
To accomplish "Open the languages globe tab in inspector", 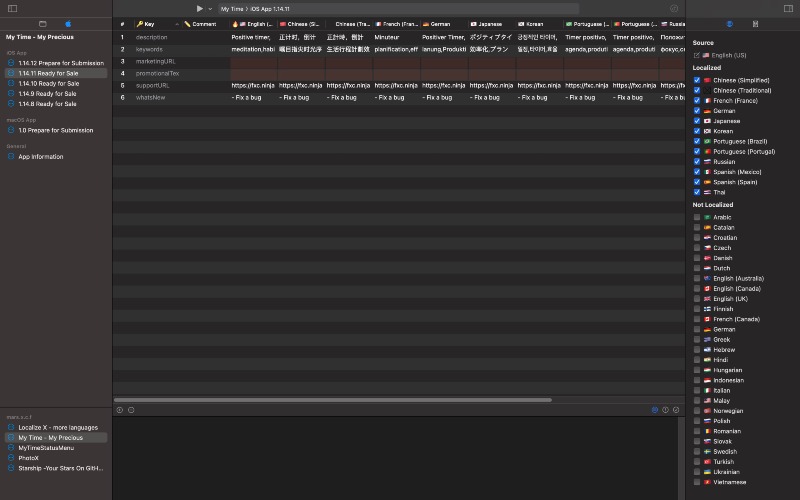I will [x=730, y=24].
